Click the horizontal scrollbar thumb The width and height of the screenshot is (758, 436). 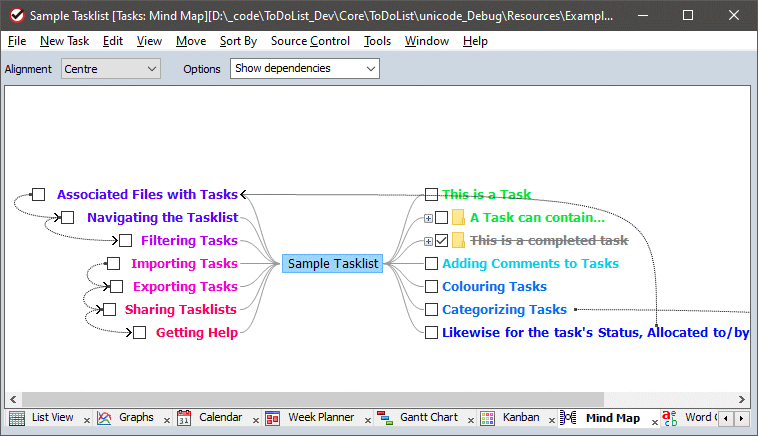coord(310,399)
